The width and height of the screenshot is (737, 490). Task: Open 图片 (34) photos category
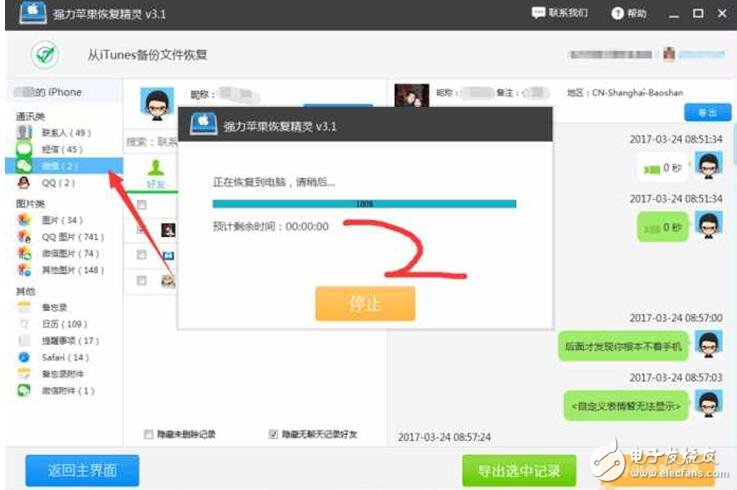(62, 220)
